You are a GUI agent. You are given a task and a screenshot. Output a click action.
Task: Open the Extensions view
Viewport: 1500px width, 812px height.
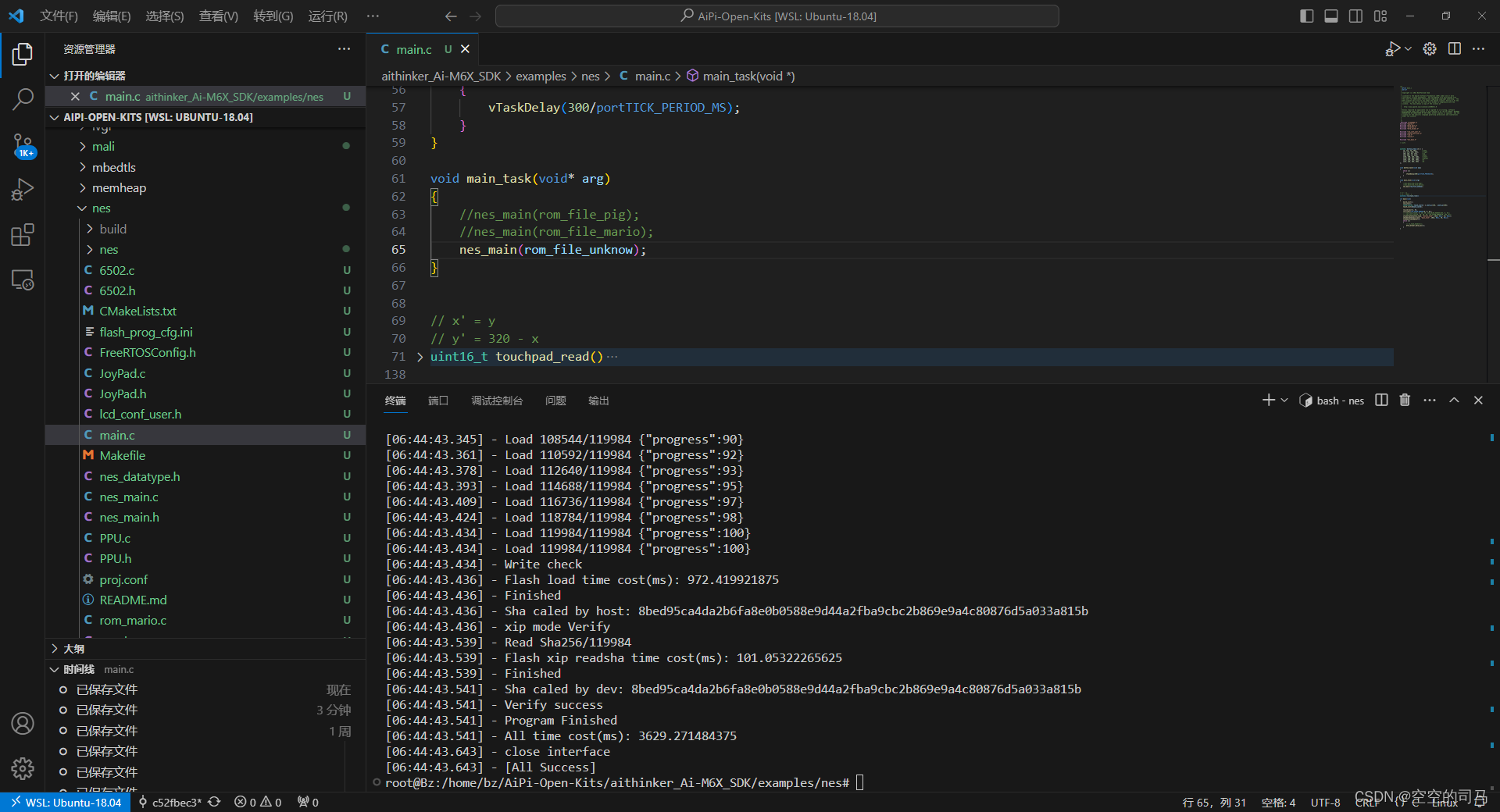23,234
